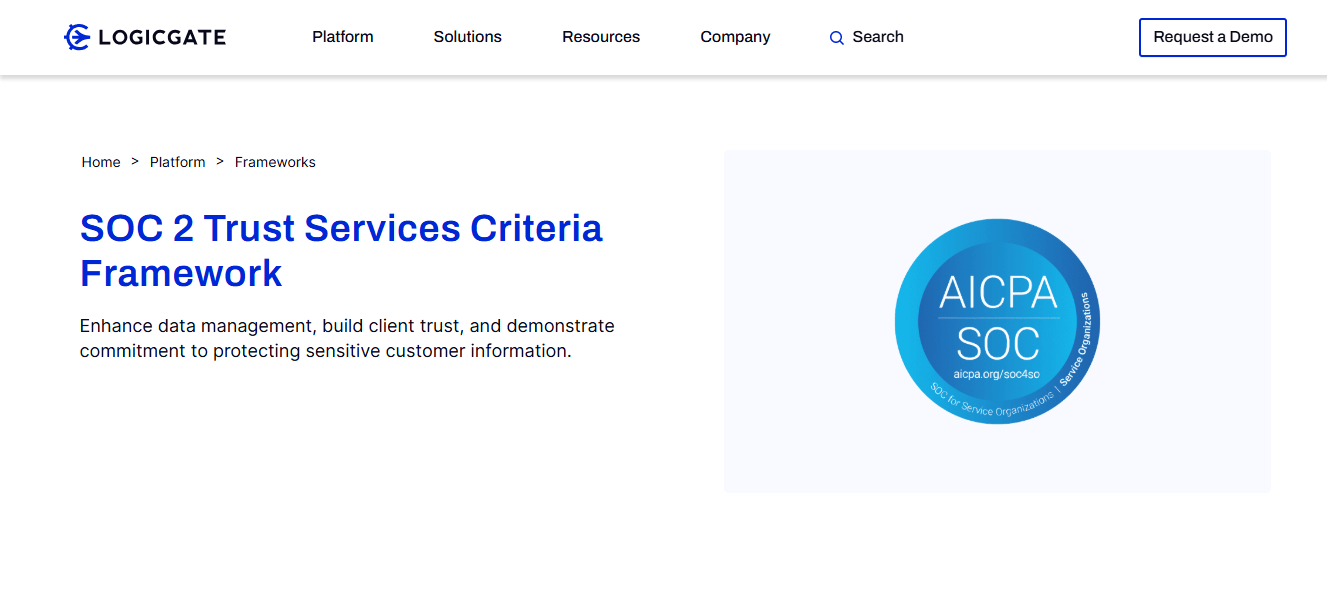Click the Request a Demo button
1327x614 pixels.
click(x=1213, y=37)
